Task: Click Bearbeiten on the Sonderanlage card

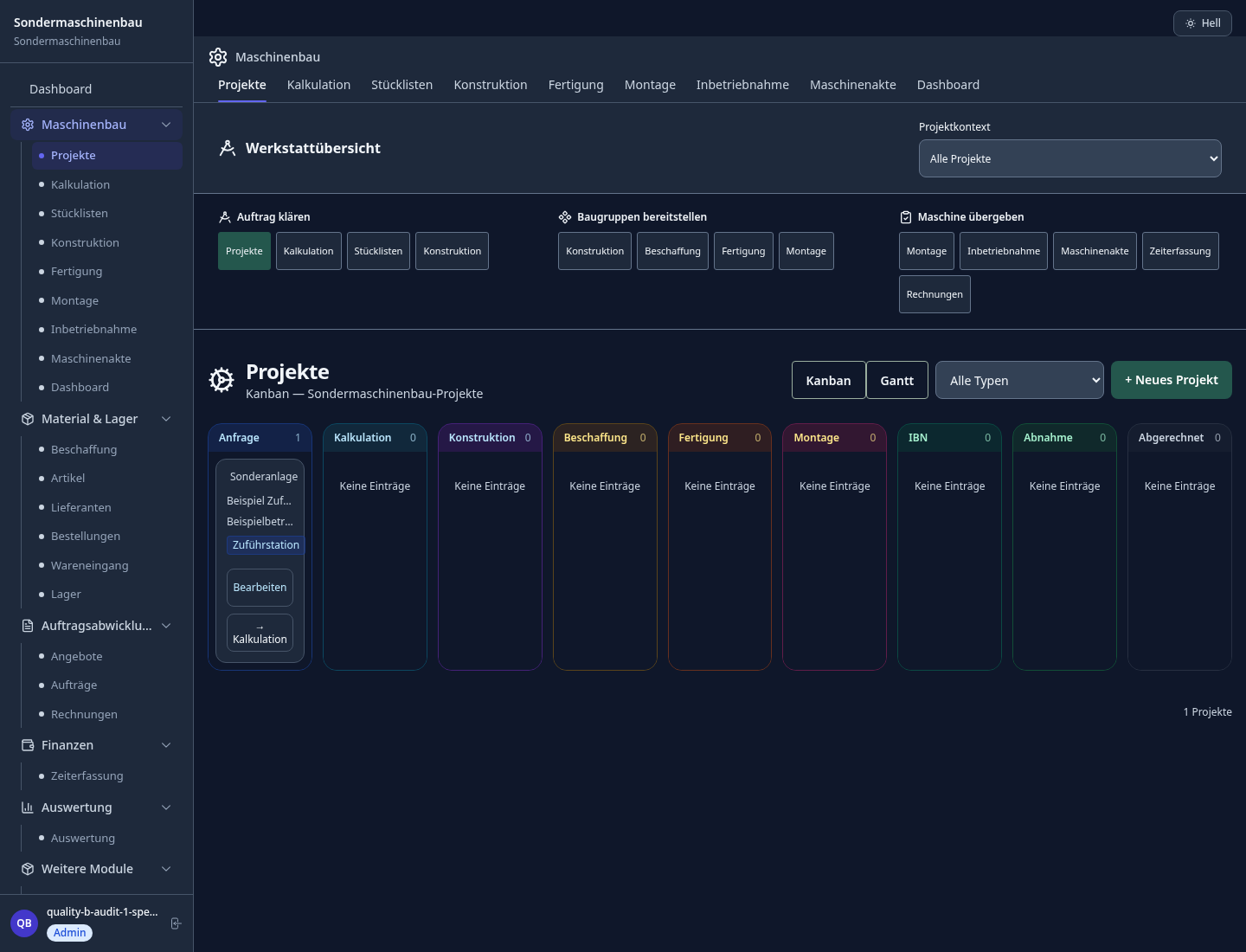Action: (260, 588)
